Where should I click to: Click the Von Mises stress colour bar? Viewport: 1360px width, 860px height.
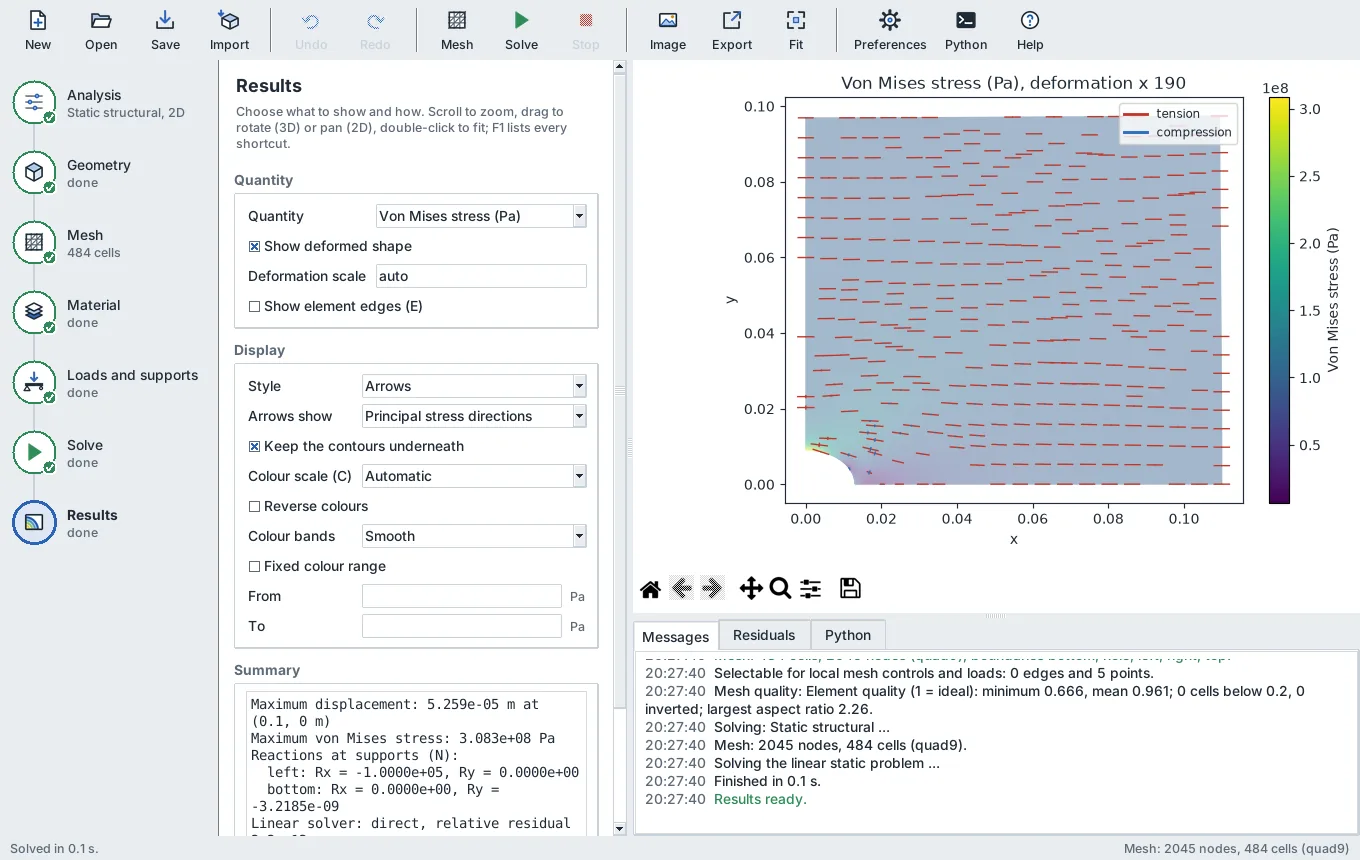(1279, 300)
